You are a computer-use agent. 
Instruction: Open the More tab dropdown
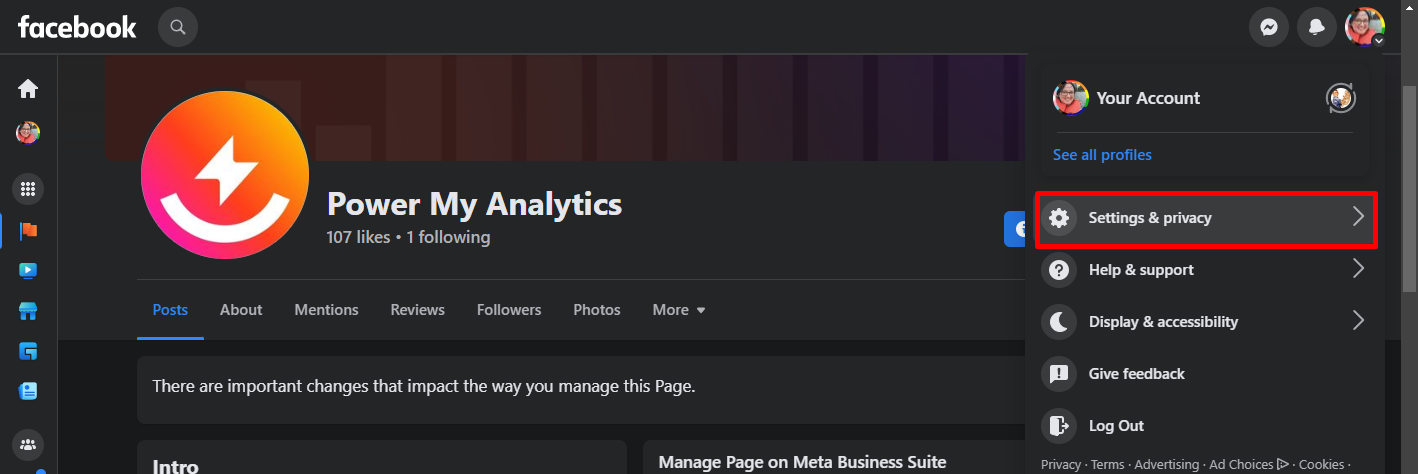click(x=679, y=310)
